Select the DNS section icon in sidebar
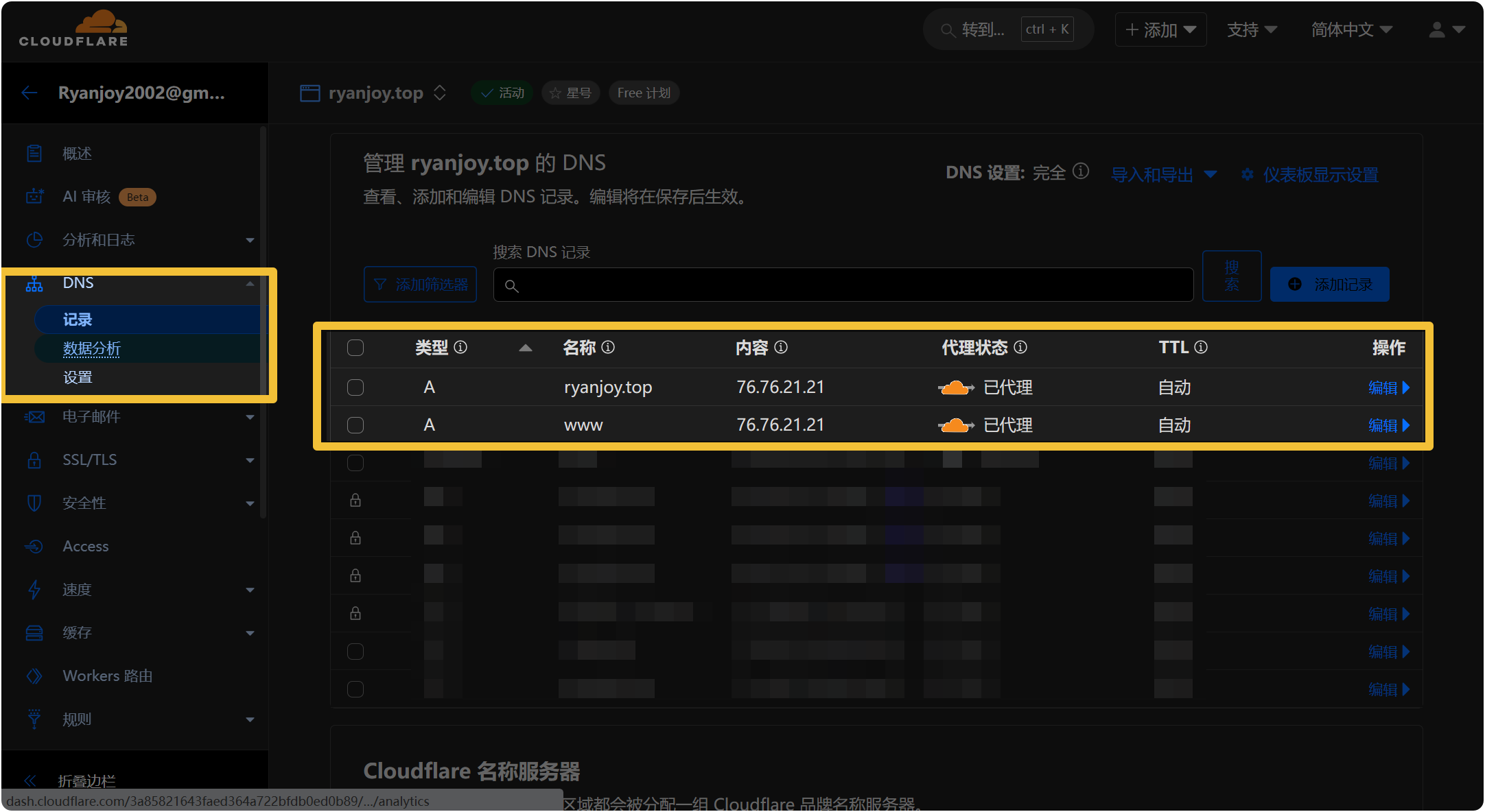1485x812 pixels. click(x=34, y=283)
